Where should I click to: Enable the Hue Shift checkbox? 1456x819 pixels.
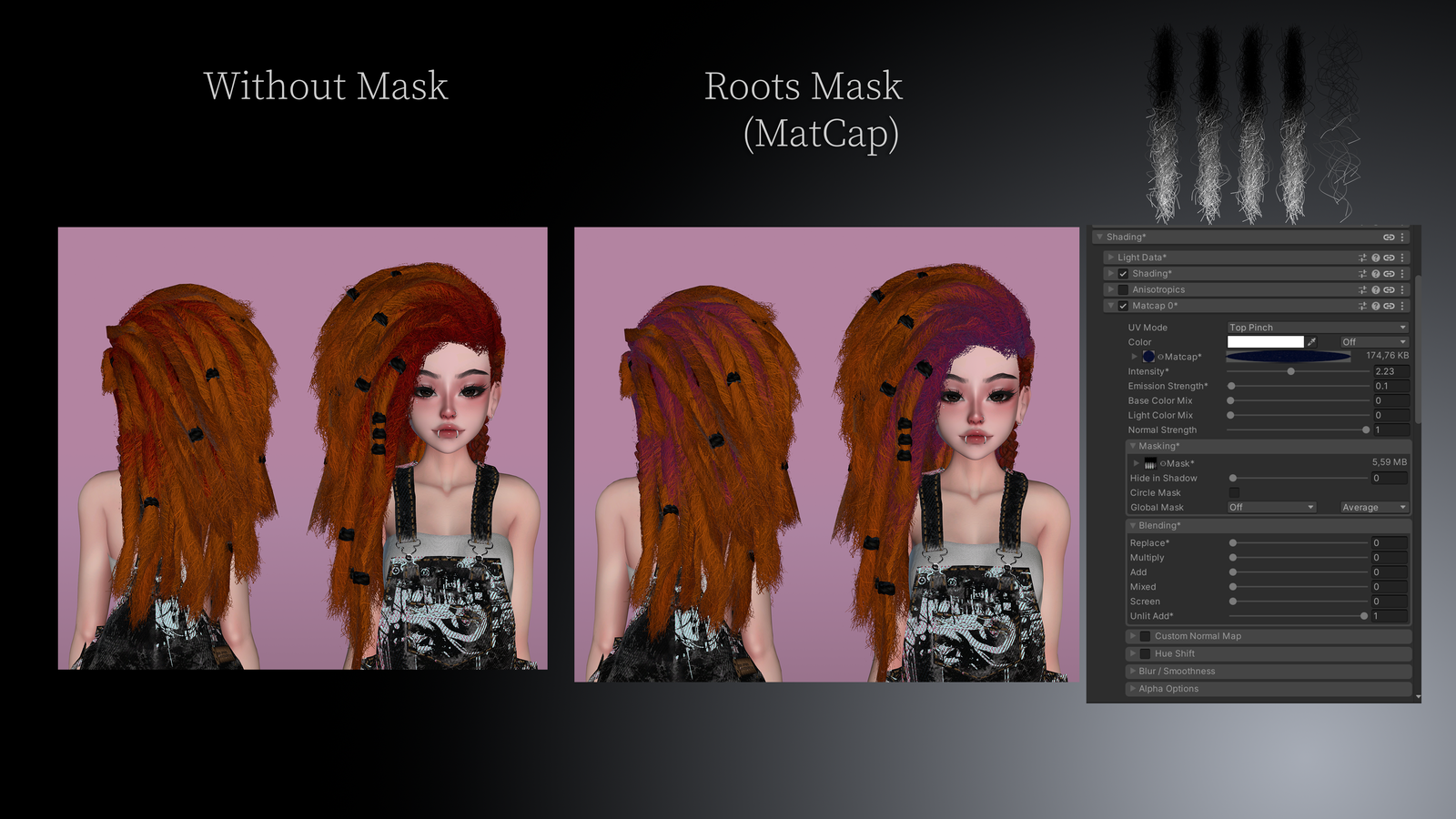pyautogui.click(x=1145, y=654)
